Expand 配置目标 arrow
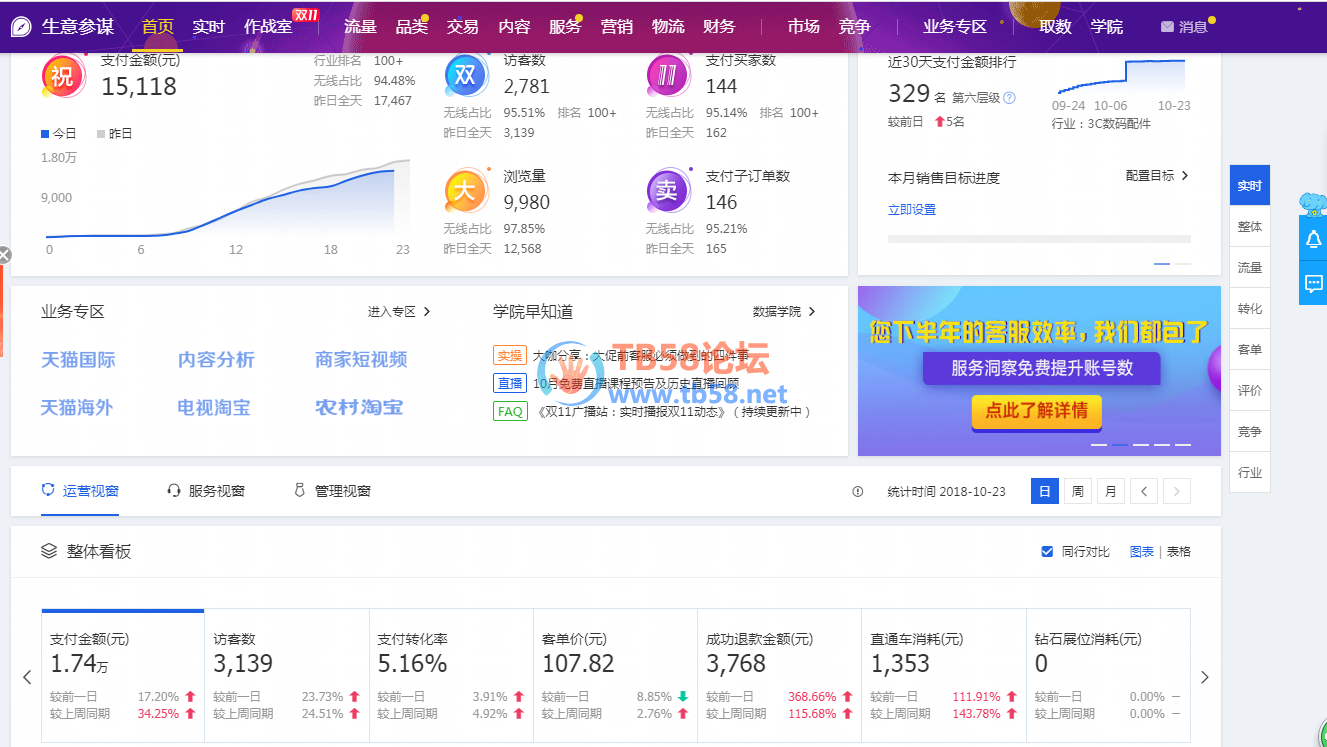 (x=1185, y=176)
